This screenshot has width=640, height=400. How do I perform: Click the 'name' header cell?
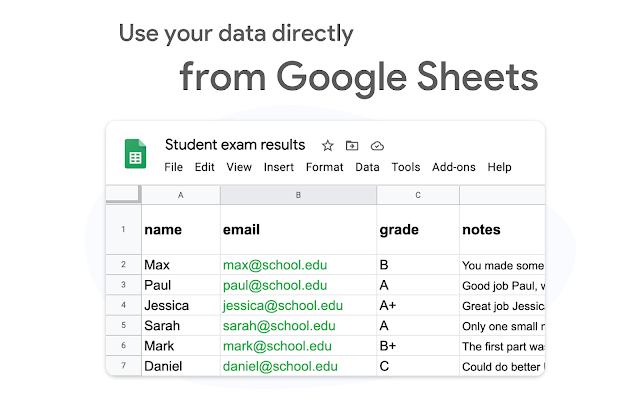[181, 229]
